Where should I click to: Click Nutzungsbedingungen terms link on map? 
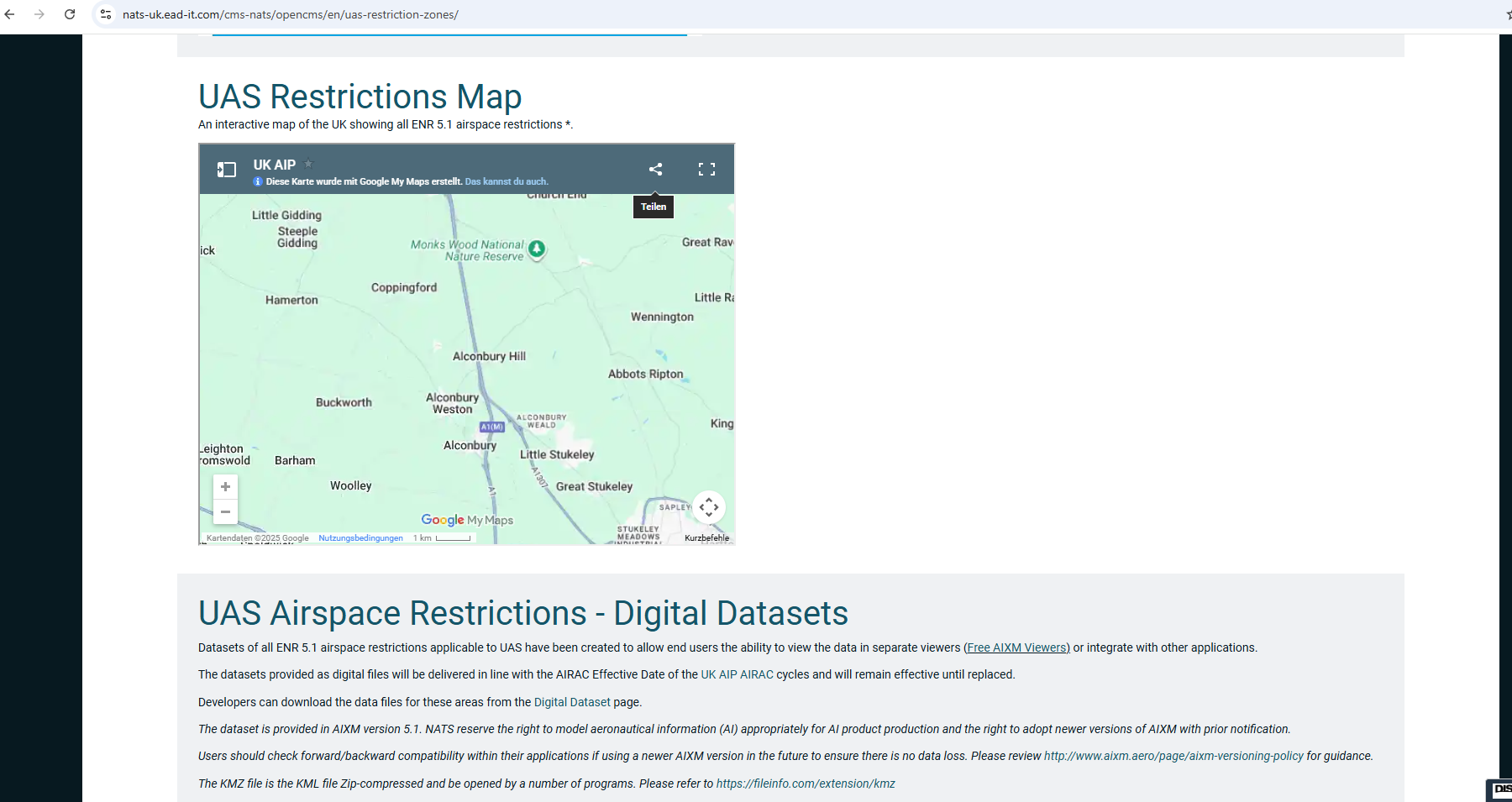pos(360,538)
